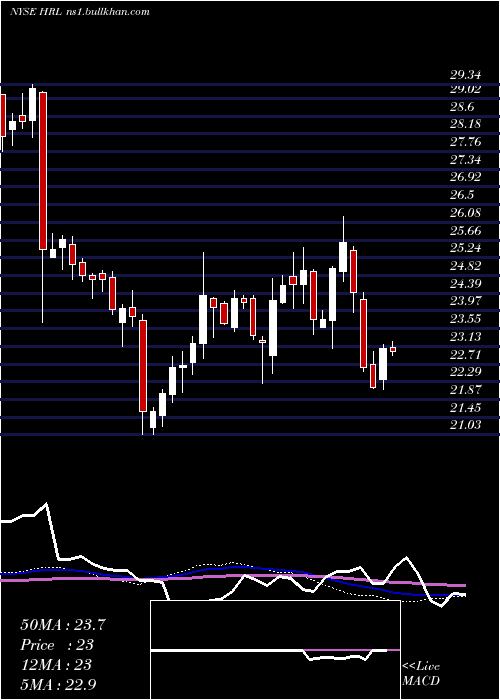The width and height of the screenshot is (500, 700).
Task: Select the 26.92 price axis label
Action: [465, 177]
